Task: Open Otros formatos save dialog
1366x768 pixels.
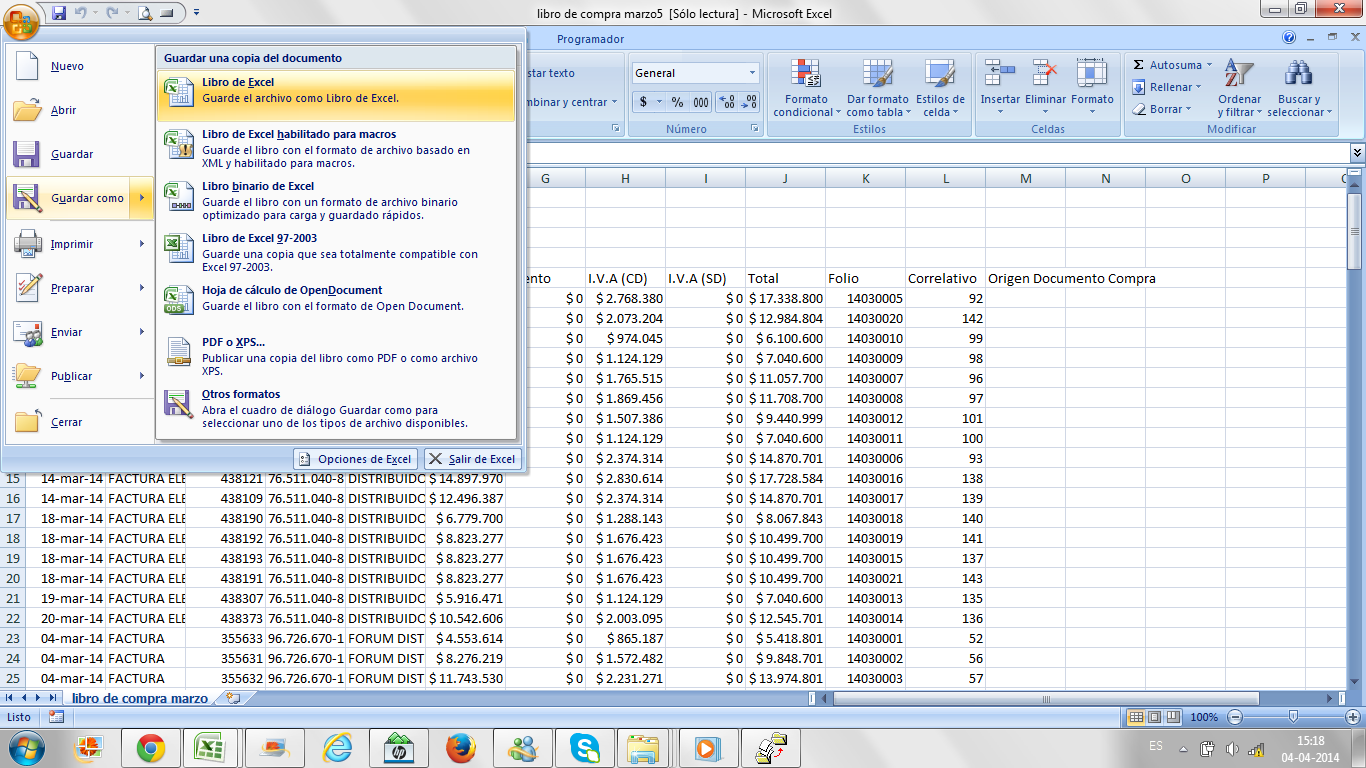Action: [x=336, y=407]
